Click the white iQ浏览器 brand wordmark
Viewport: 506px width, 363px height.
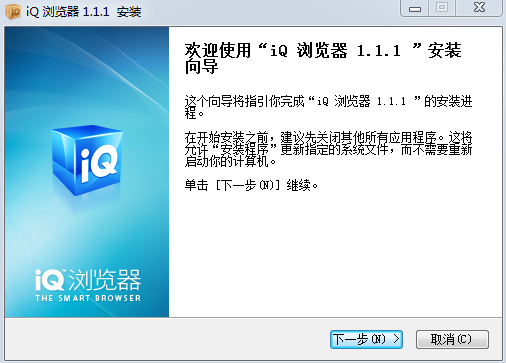coord(88,280)
